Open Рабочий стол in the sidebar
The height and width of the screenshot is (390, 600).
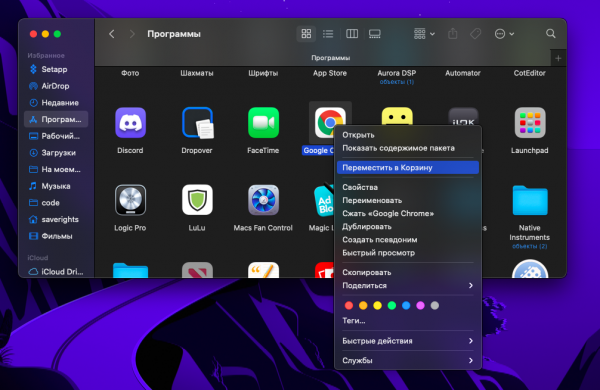[x=56, y=136]
